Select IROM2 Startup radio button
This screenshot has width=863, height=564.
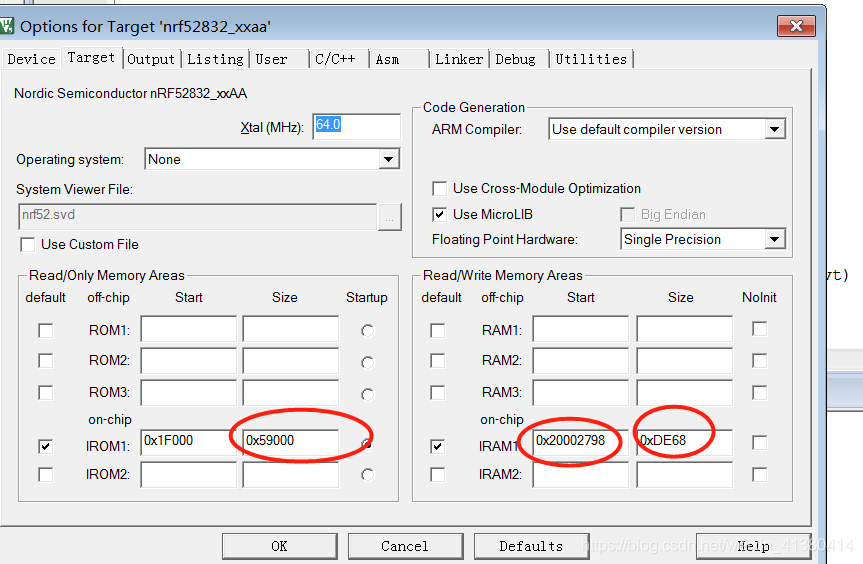[x=367, y=475]
